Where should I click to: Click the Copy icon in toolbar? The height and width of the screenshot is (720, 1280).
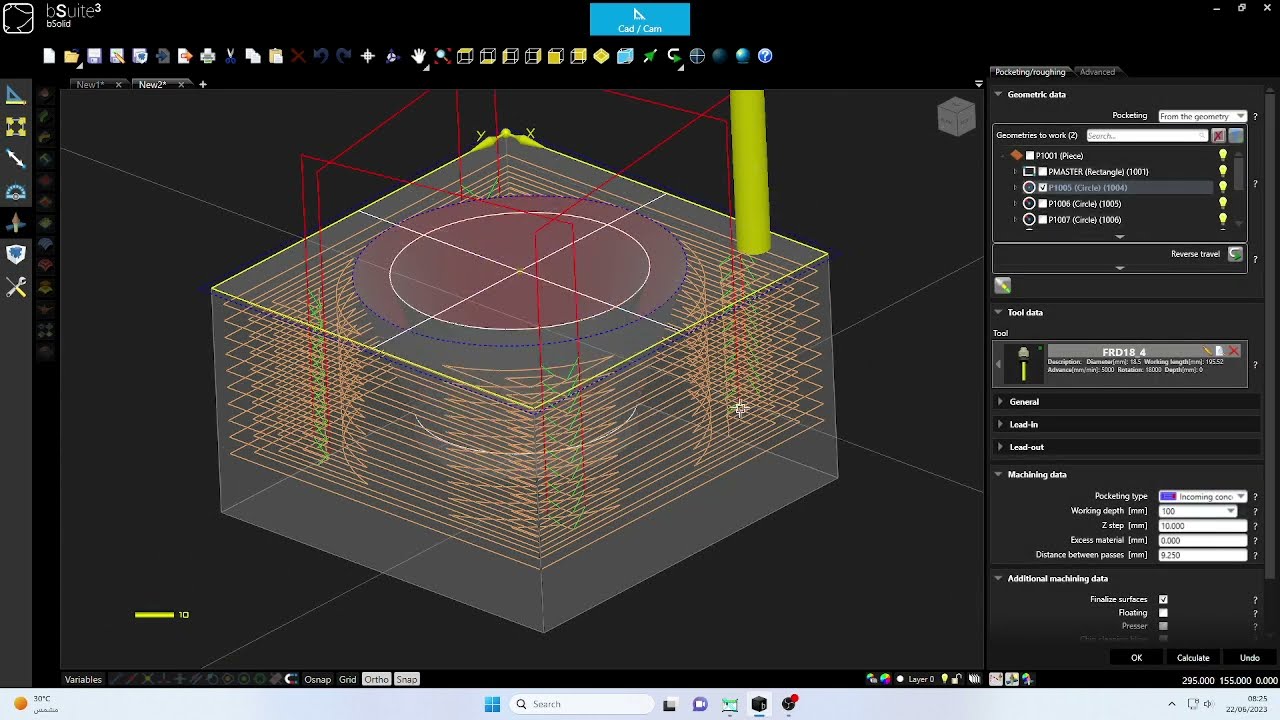point(253,56)
